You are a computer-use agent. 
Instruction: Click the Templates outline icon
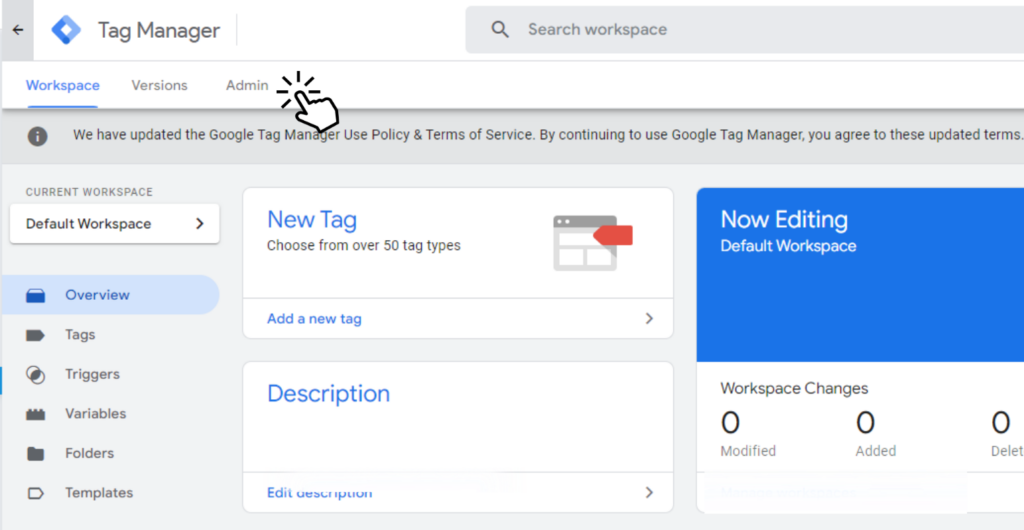click(x=35, y=493)
